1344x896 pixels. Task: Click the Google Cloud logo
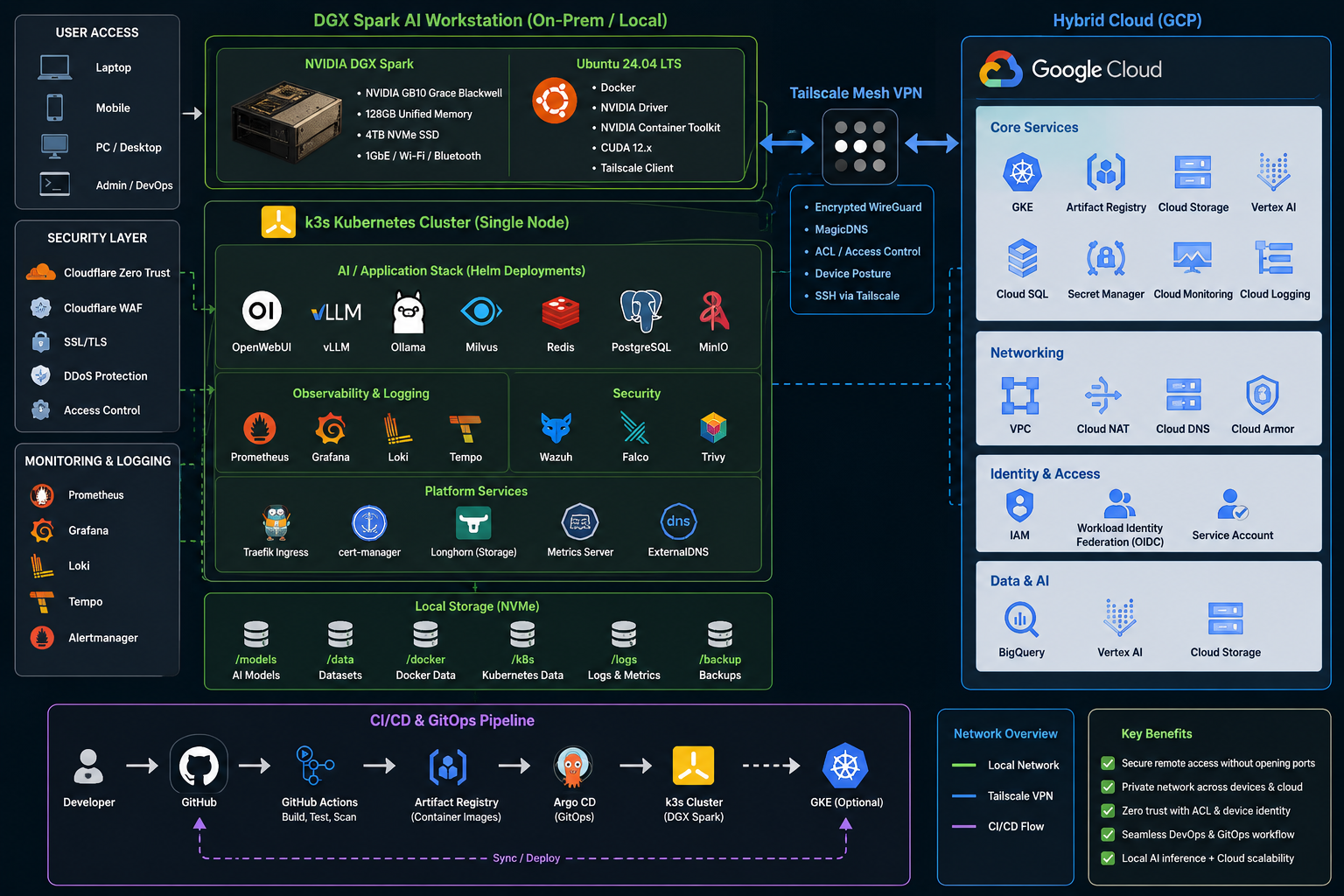(1000, 69)
